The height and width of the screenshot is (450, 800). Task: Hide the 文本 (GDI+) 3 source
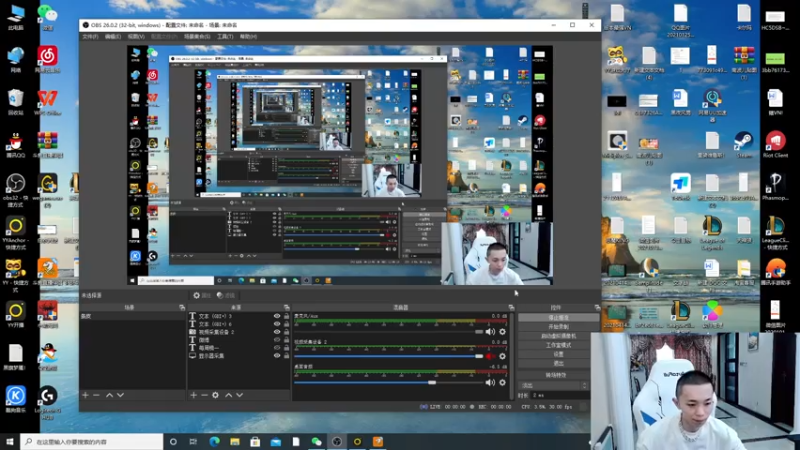pos(277,316)
